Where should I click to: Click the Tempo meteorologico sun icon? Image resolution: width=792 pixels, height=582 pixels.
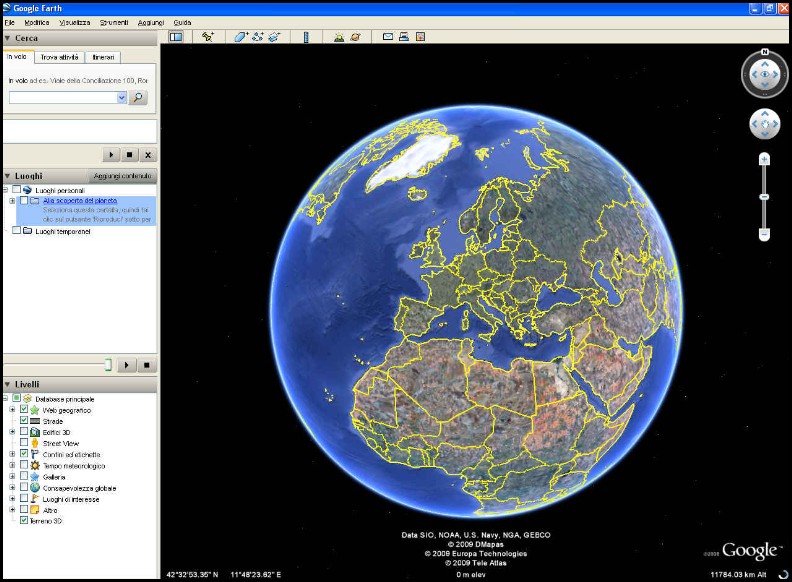pos(34,465)
